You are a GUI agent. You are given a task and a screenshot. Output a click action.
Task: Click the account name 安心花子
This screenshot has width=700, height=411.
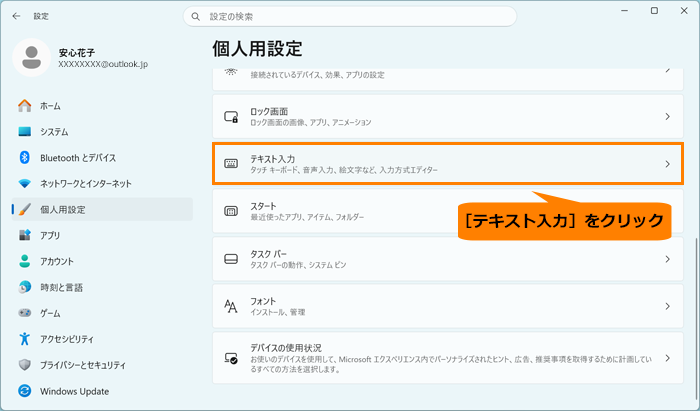coord(77,53)
